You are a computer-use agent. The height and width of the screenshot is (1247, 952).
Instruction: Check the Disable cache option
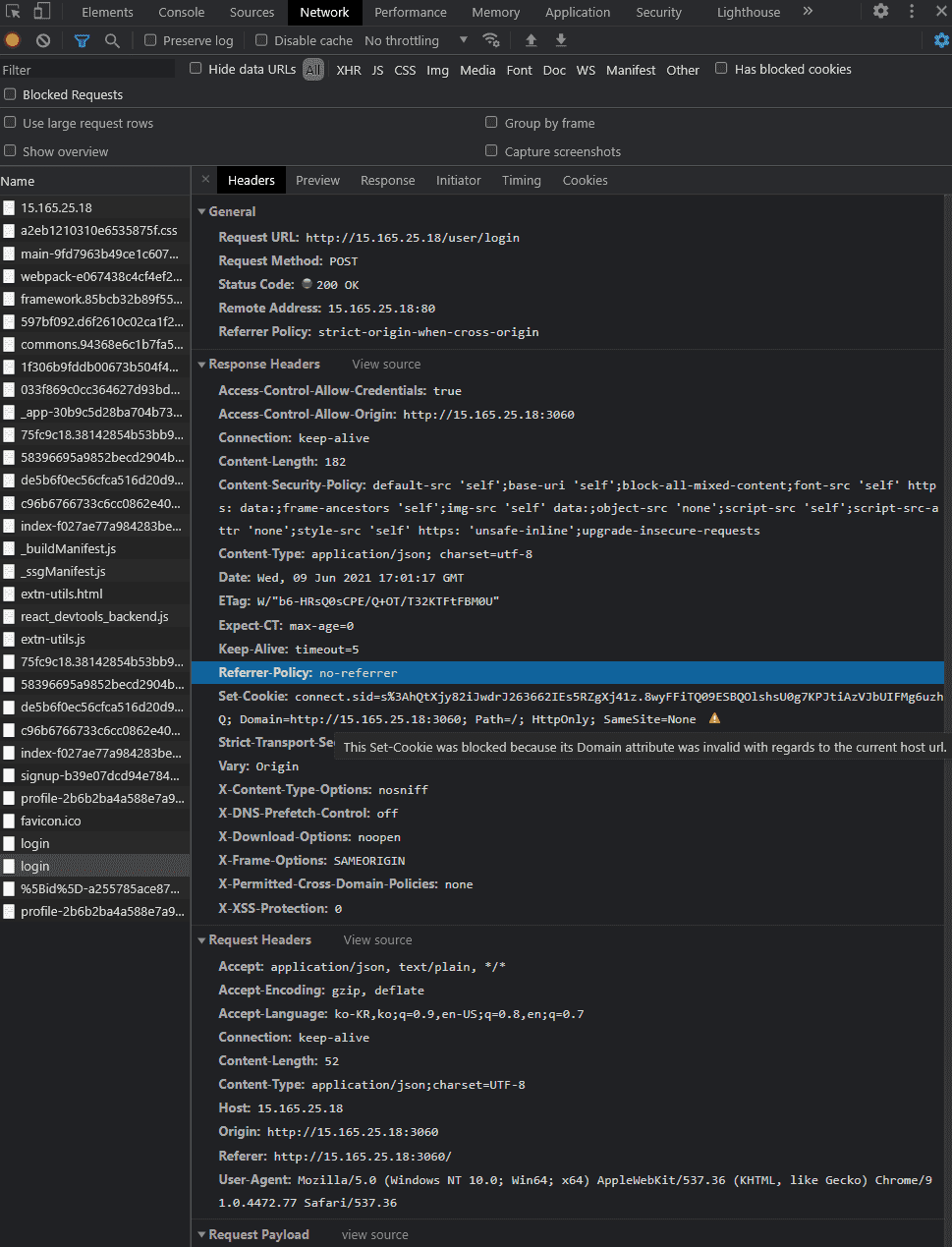(x=261, y=40)
